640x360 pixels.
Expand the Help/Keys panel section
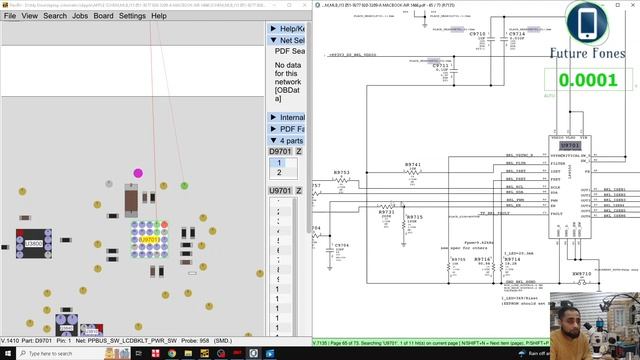[x=287, y=29]
